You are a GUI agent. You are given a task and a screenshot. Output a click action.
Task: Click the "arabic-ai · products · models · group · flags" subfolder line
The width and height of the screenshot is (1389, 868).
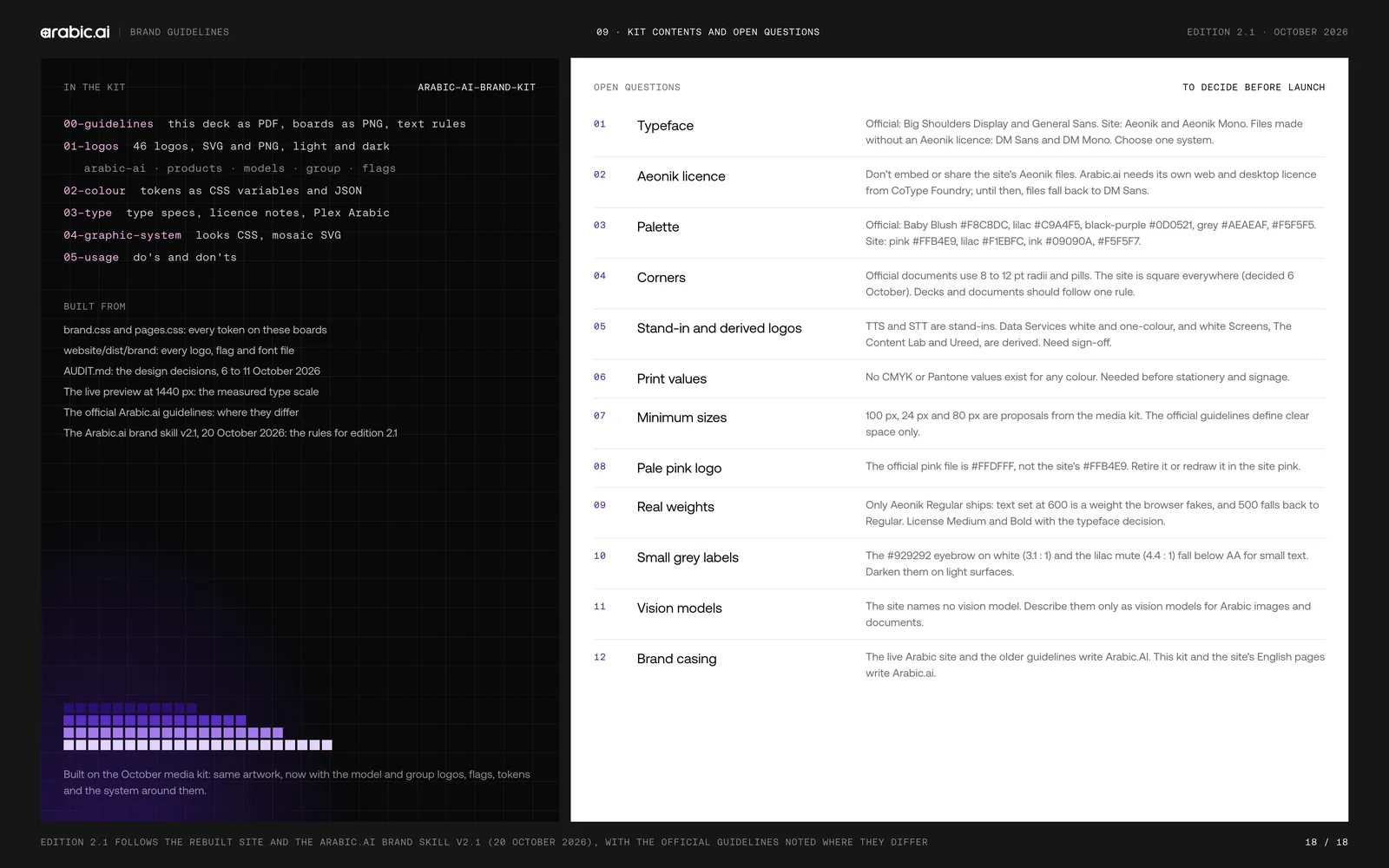[x=240, y=168]
